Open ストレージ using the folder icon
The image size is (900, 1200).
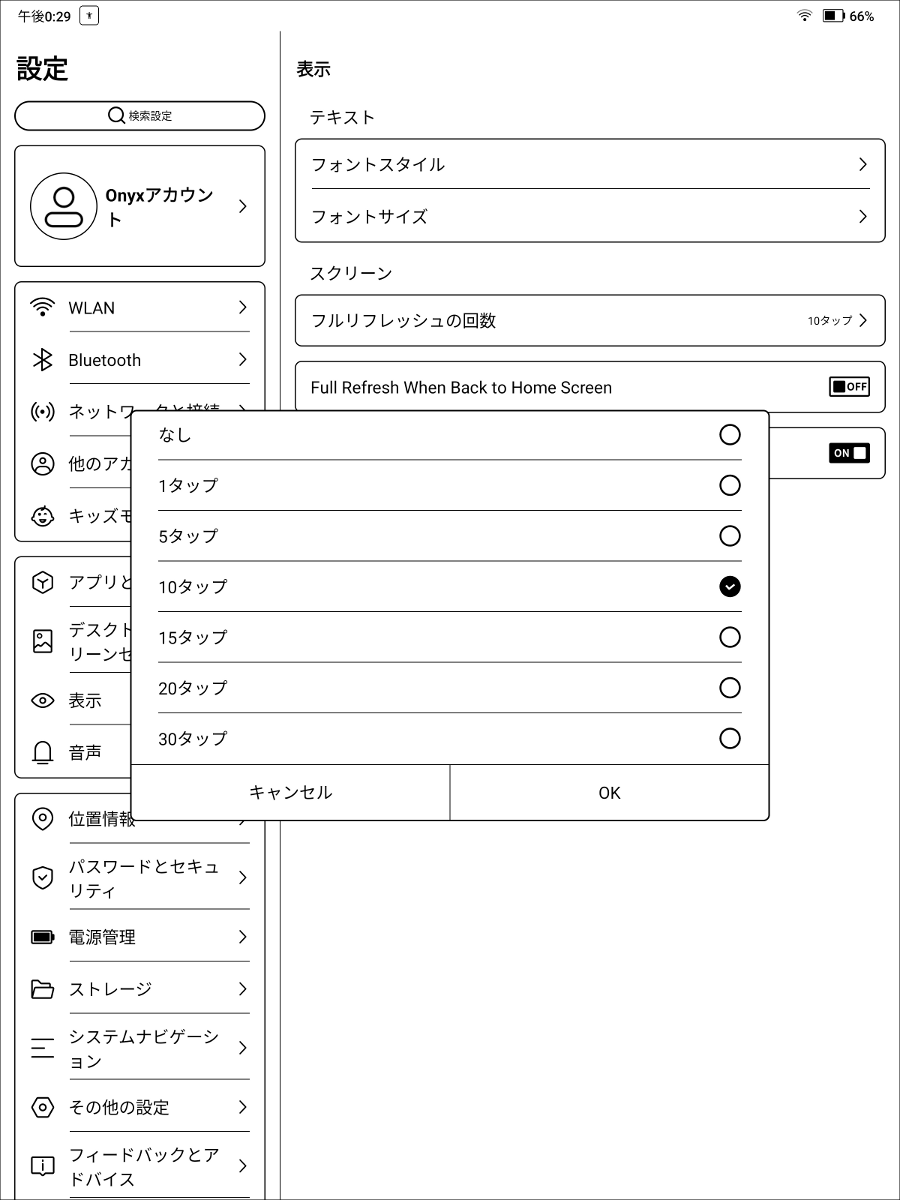point(42,989)
